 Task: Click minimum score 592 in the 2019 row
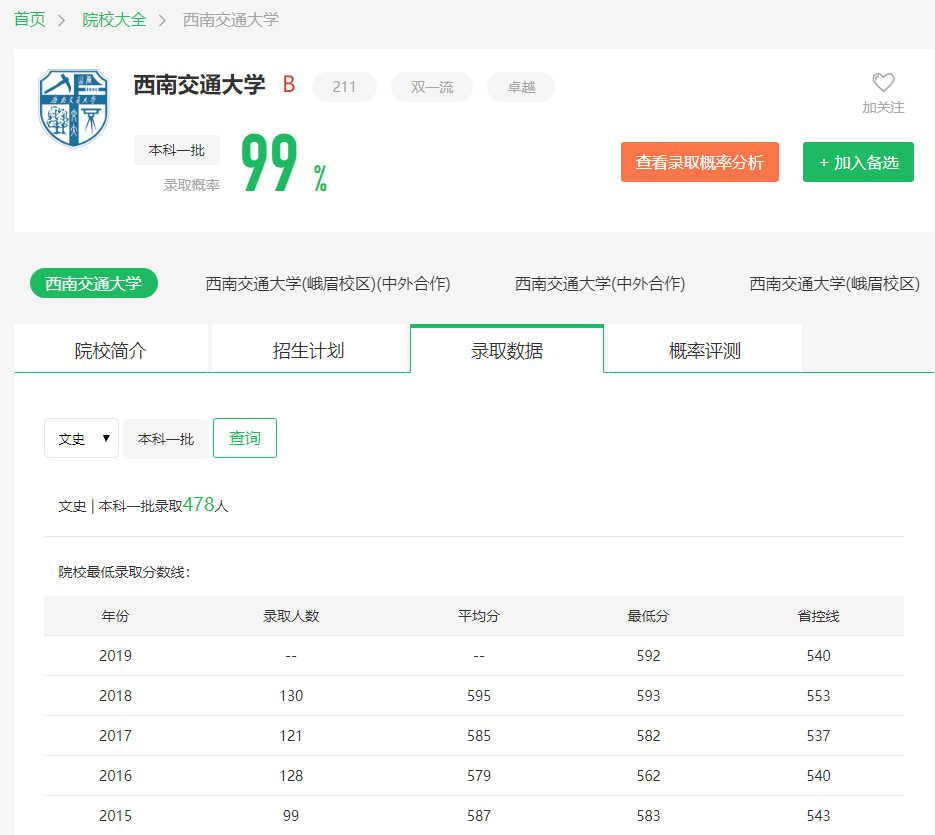click(648, 656)
